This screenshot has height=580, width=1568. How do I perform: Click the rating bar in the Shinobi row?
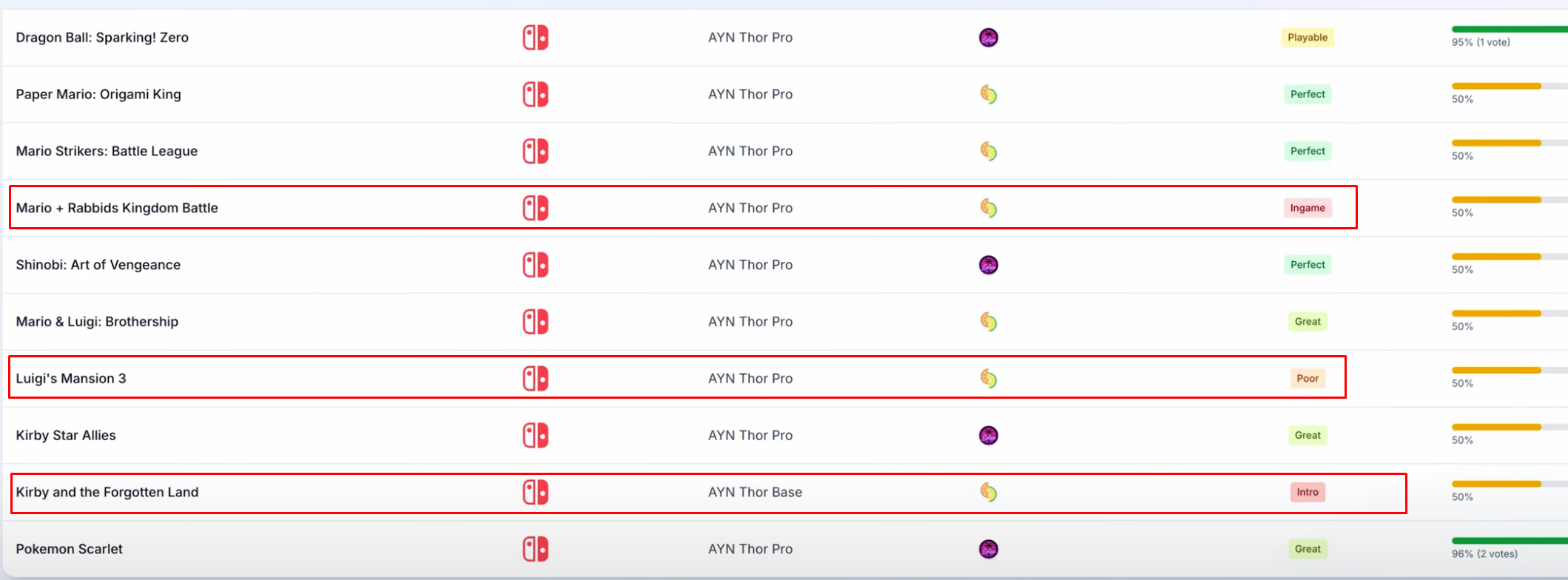(x=1496, y=257)
